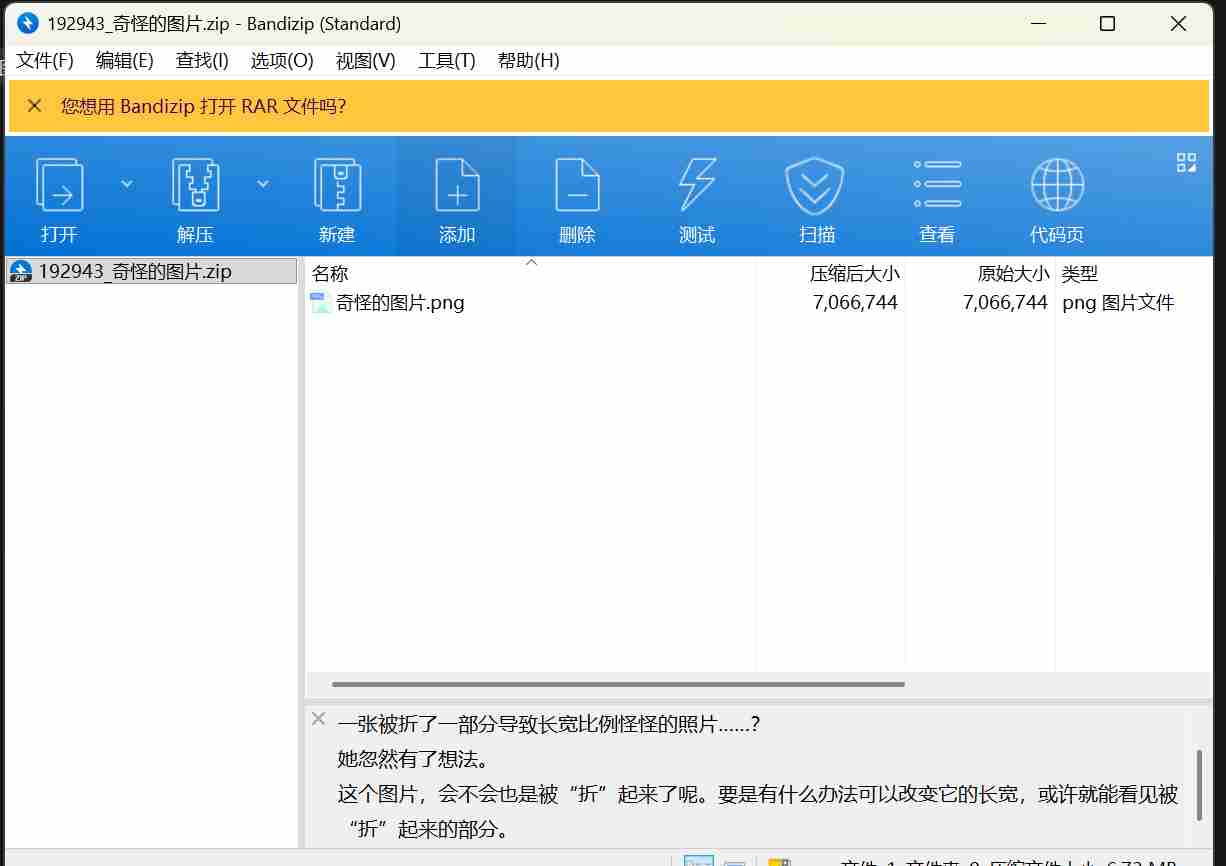Open the 工具(T) menu

coord(446,61)
